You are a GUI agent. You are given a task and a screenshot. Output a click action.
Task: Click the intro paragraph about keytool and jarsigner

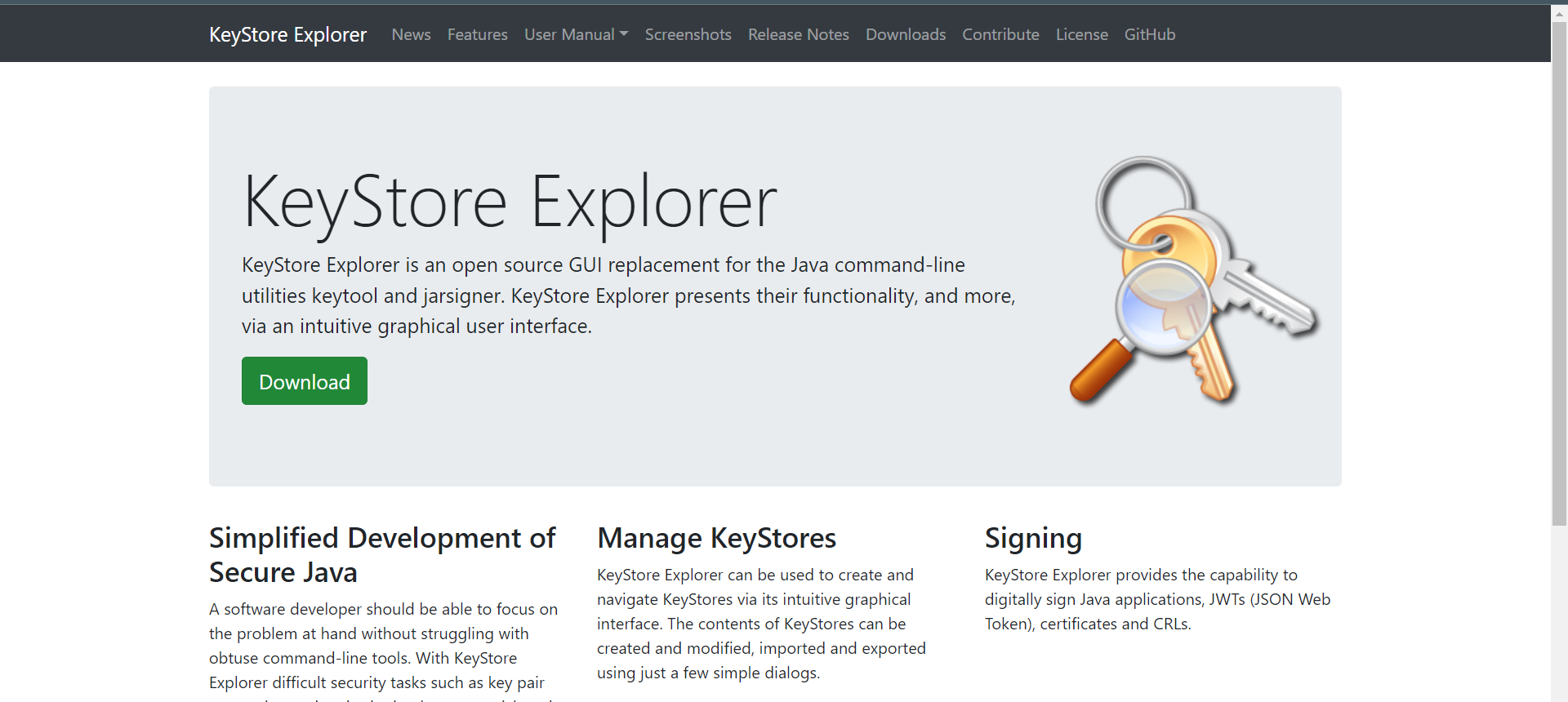629,295
